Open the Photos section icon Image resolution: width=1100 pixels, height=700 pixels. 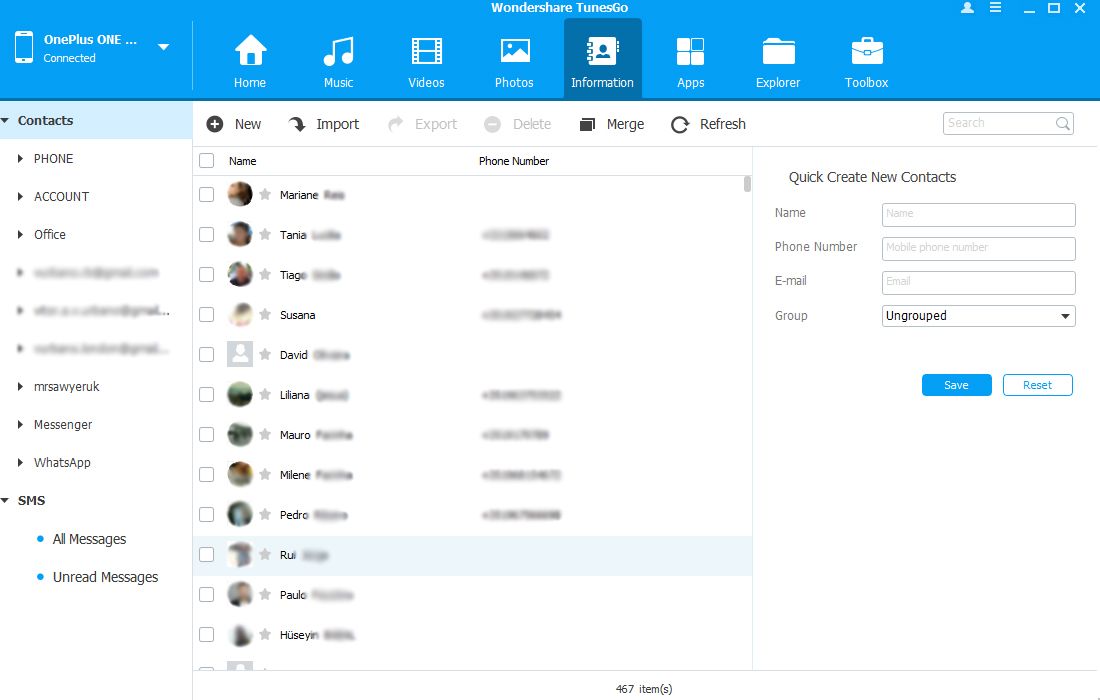point(514,52)
